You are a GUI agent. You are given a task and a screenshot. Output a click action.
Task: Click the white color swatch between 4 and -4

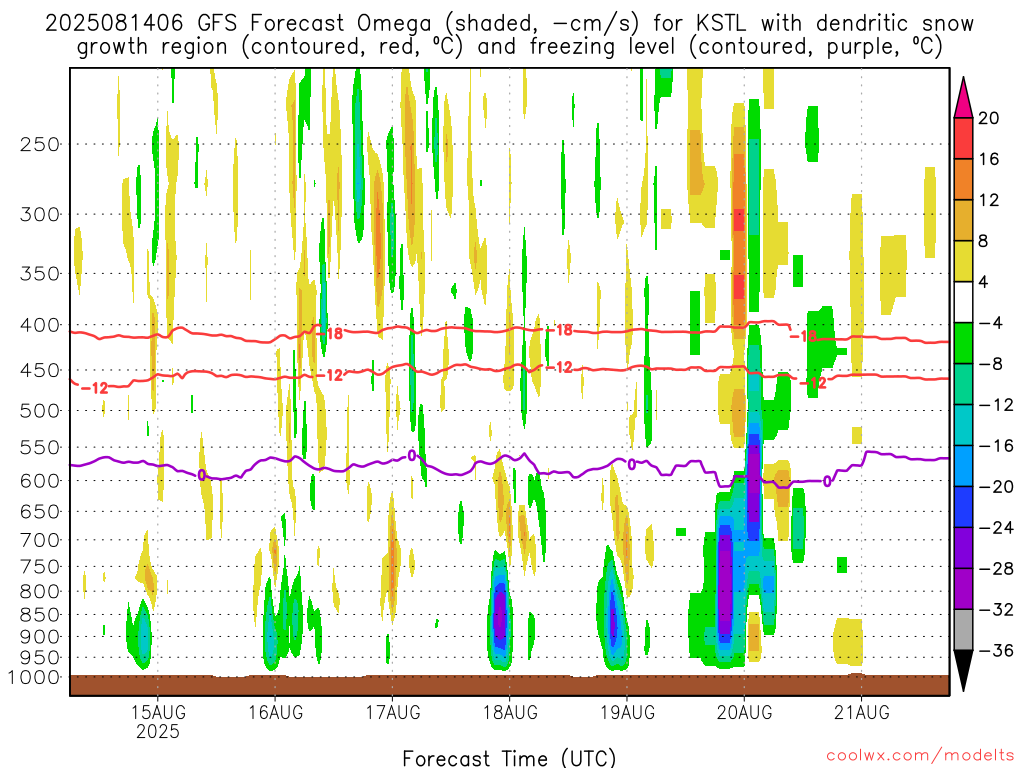(963, 302)
